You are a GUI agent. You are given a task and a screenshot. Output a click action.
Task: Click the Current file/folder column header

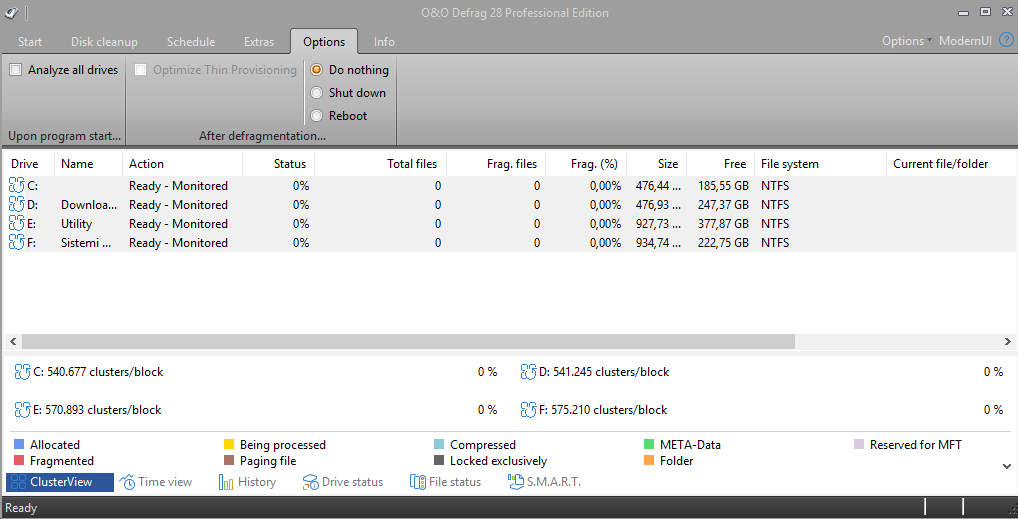(950, 164)
